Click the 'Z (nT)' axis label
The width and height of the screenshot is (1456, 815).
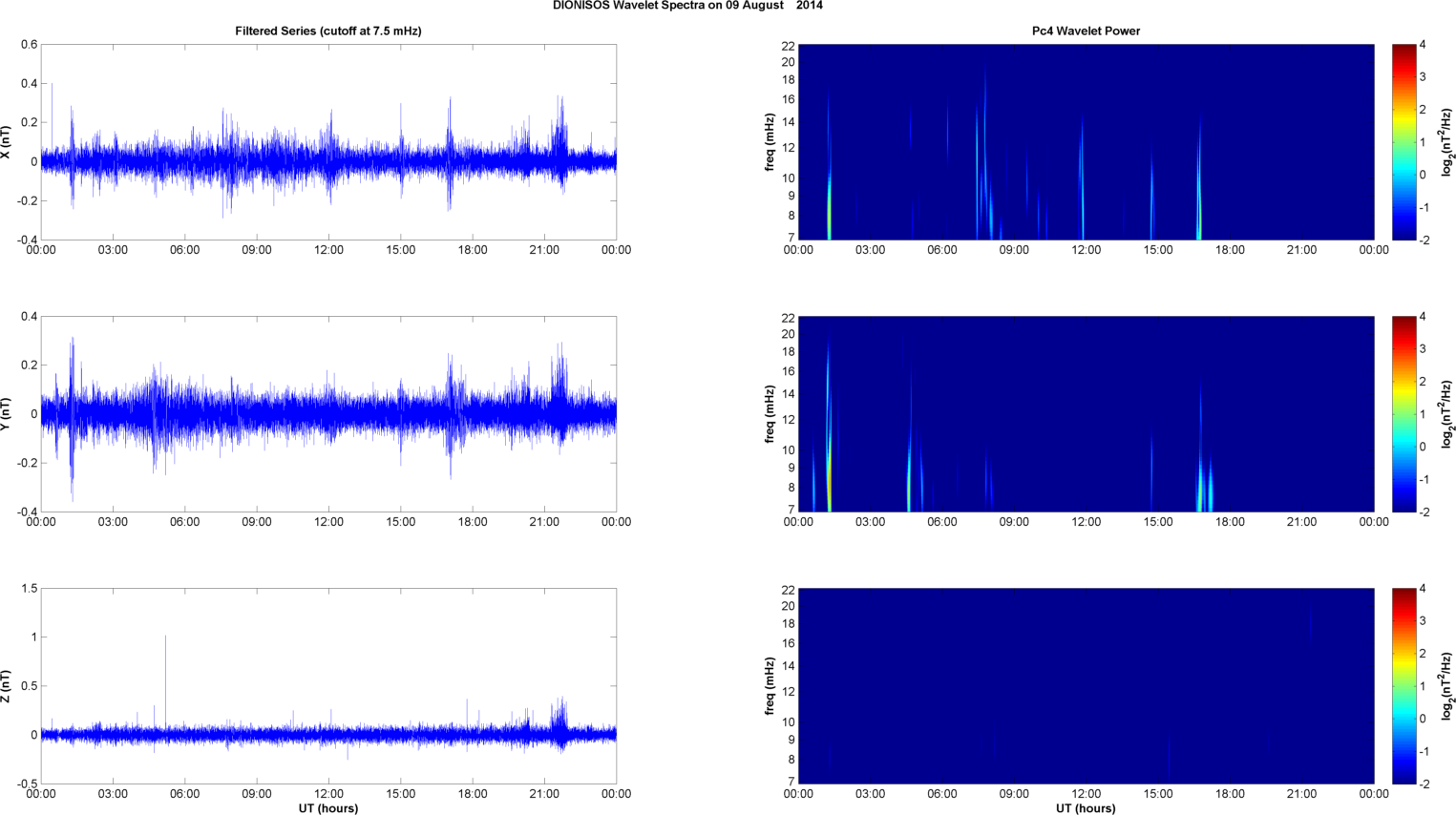(x=6, y=686)
